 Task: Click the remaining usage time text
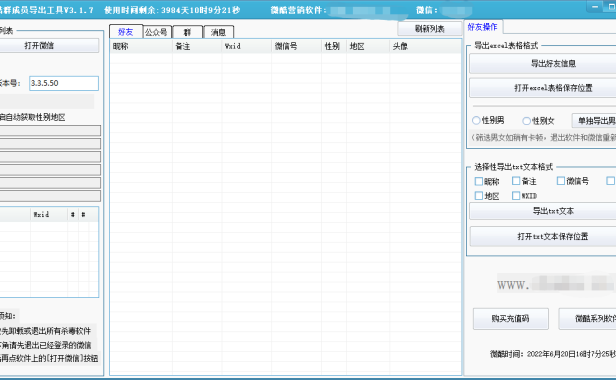(x=172, y=10)
